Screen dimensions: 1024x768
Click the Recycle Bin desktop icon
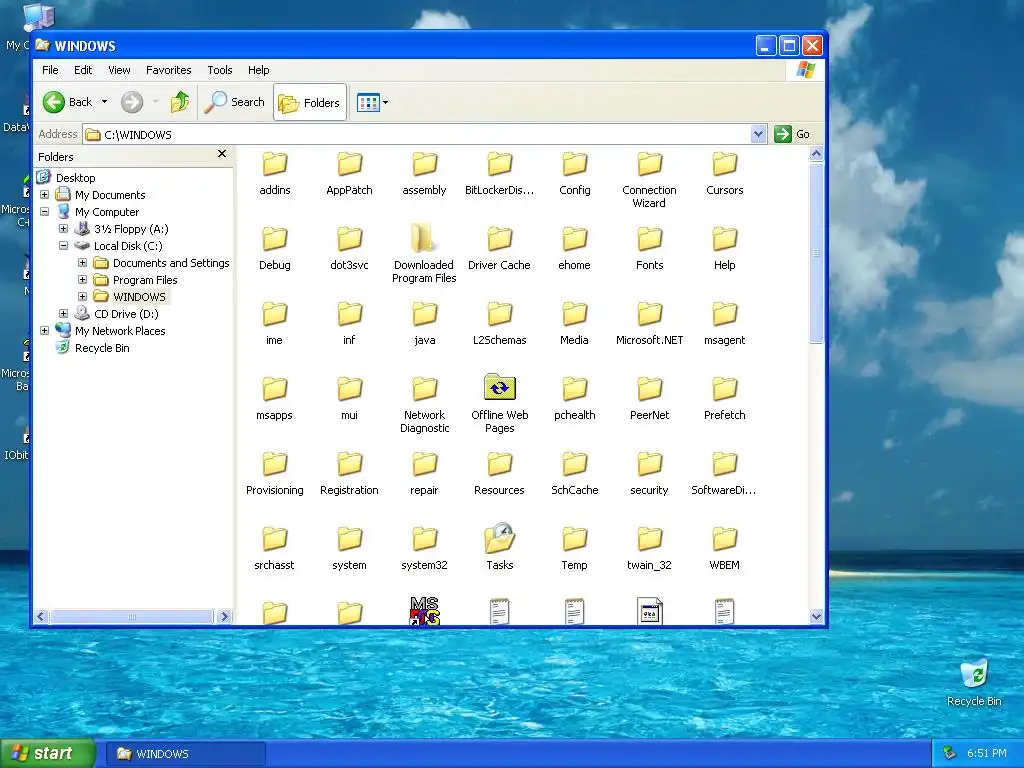click(x=974, y=682)
